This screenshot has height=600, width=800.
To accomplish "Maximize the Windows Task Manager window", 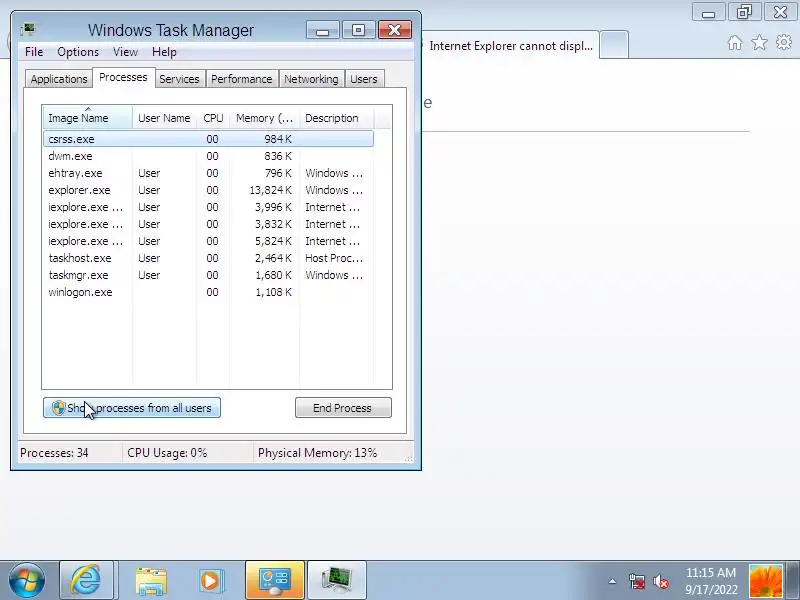I will click(x=358, y=30).
